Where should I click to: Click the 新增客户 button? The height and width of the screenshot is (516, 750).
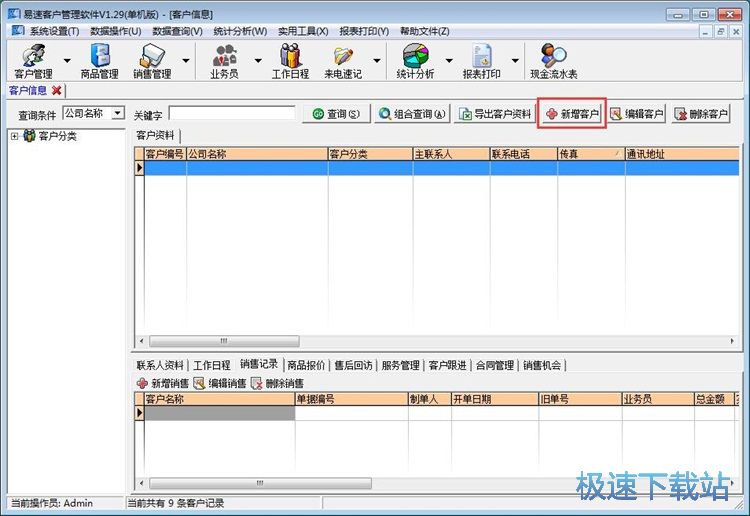(572, 114)
